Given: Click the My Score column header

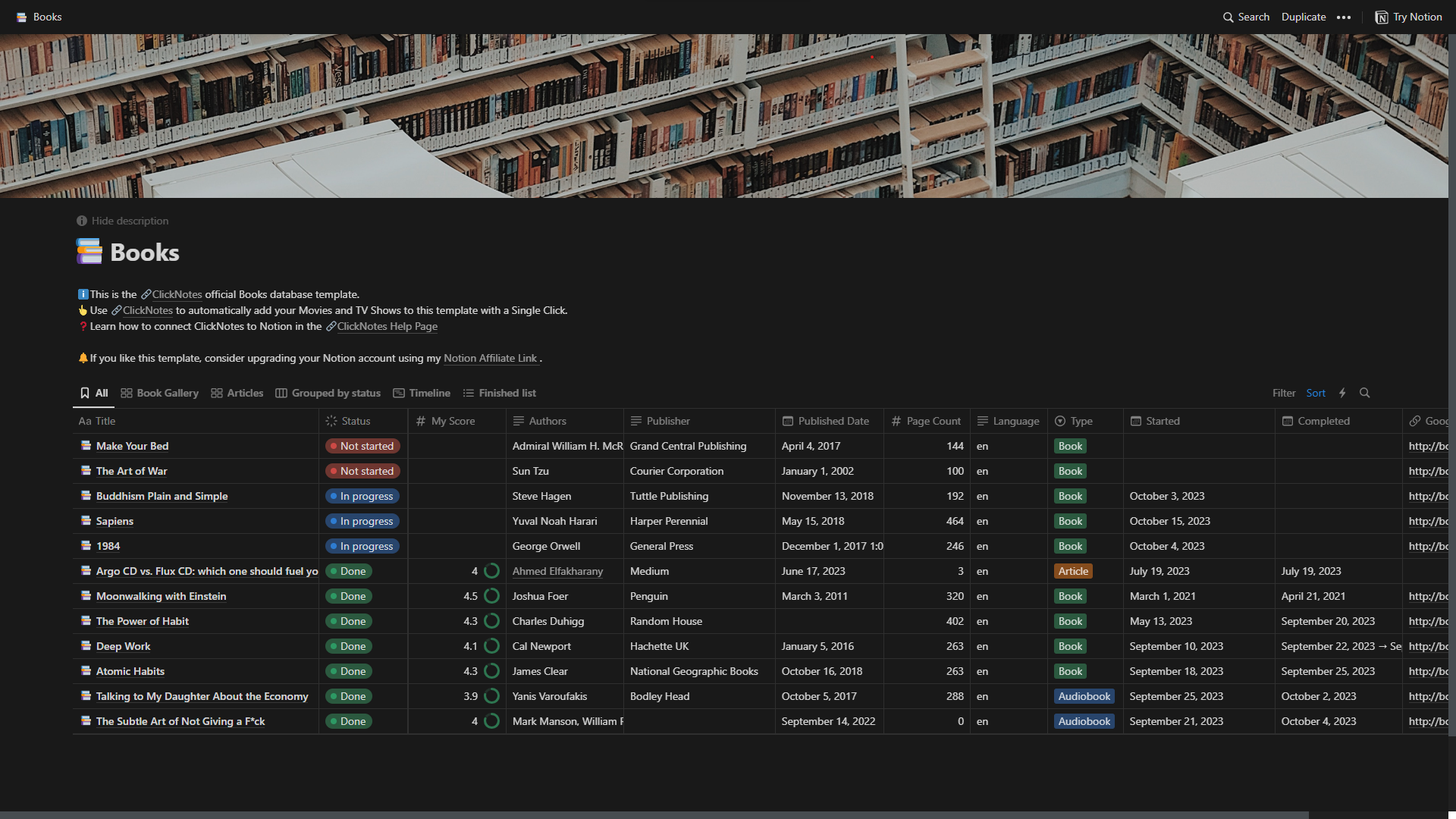Looking at the screenshot, I should pos(457,421).
